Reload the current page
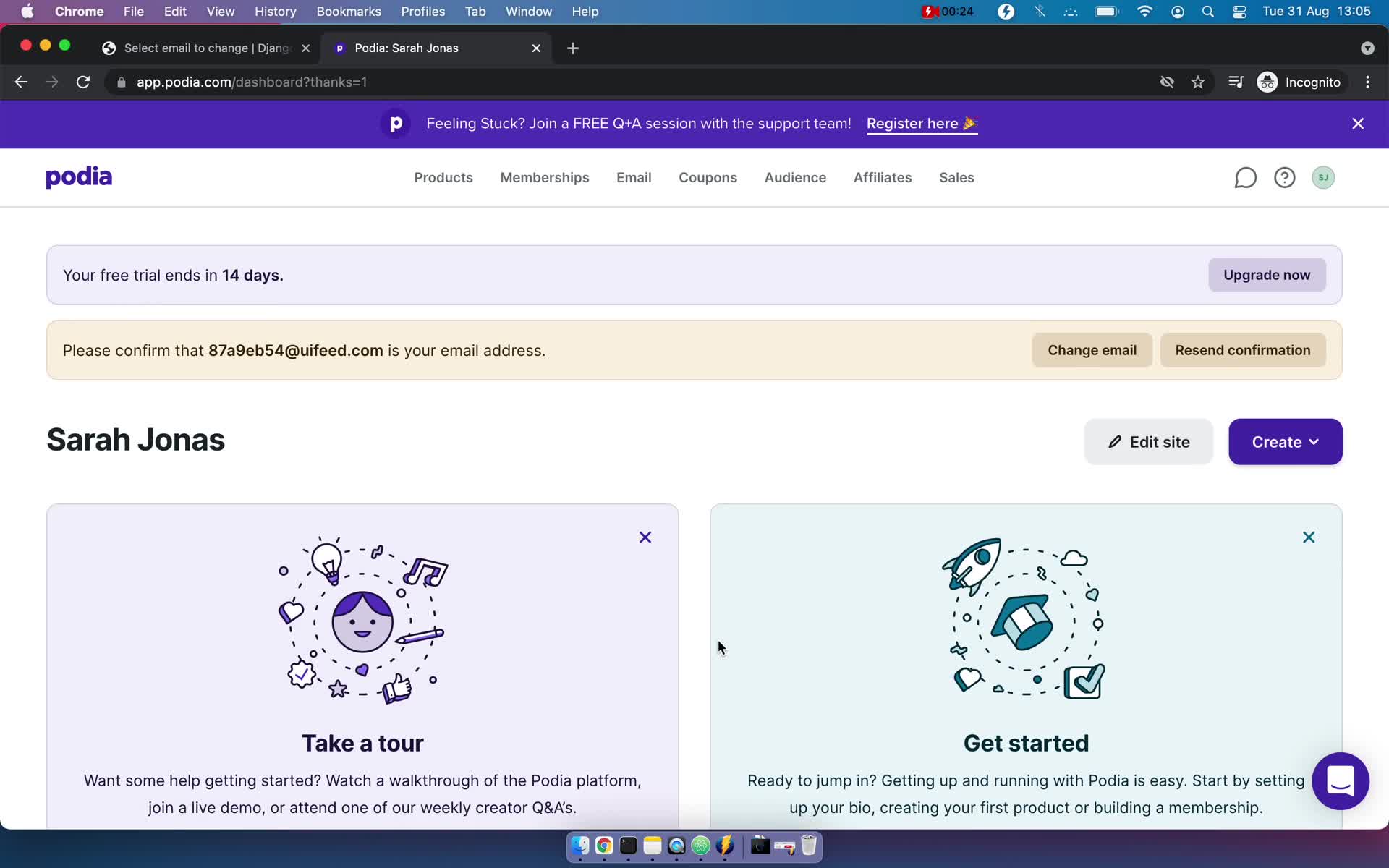Viewport: 1389px width, 868px height. [83, 82]
